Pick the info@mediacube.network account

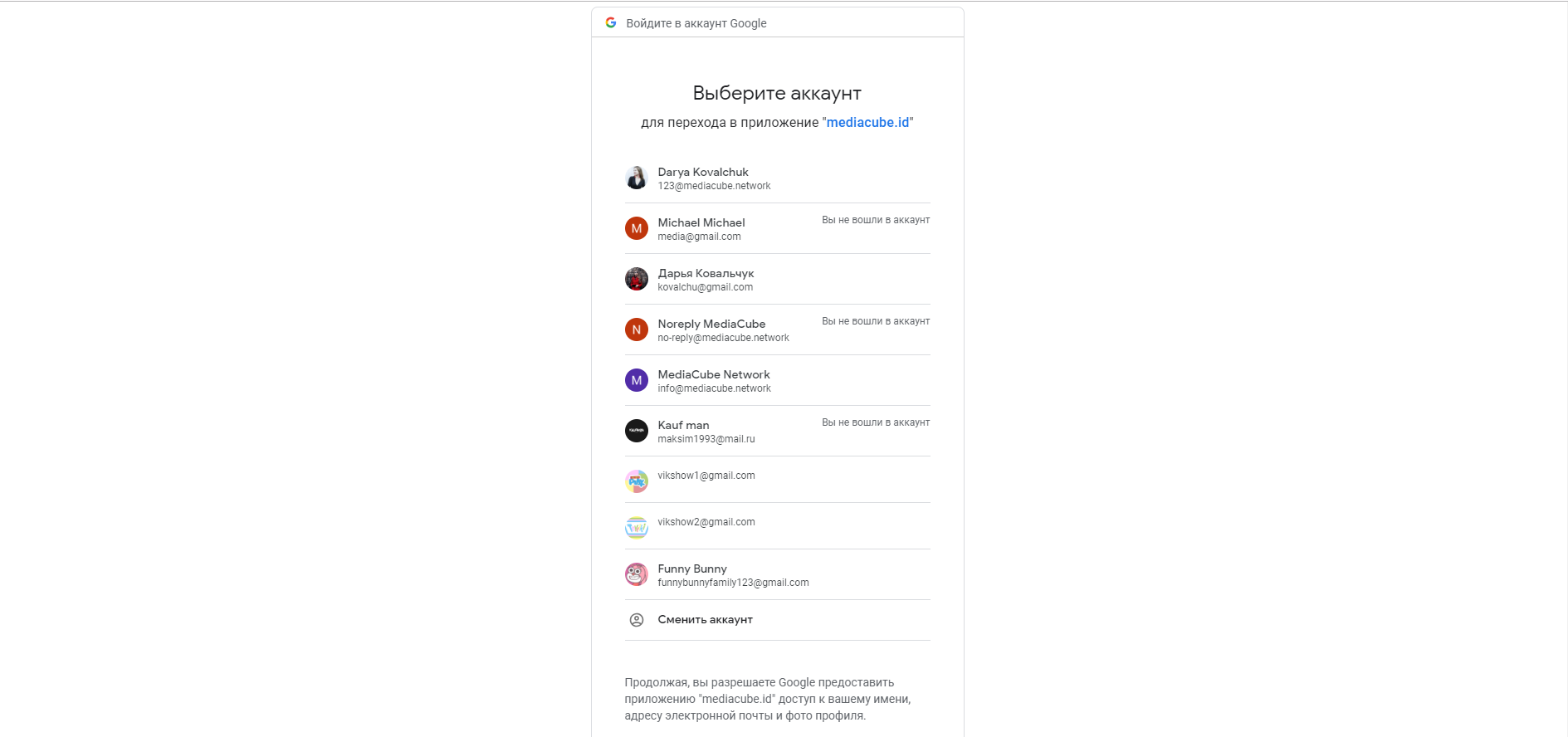pos(778,381)
